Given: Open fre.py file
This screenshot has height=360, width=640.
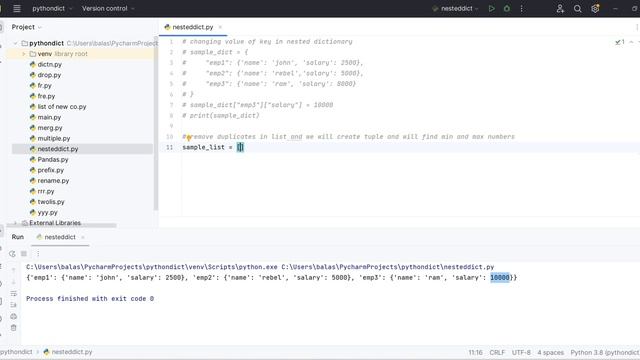Looking at the screenshot, I should tap(46, 96).
